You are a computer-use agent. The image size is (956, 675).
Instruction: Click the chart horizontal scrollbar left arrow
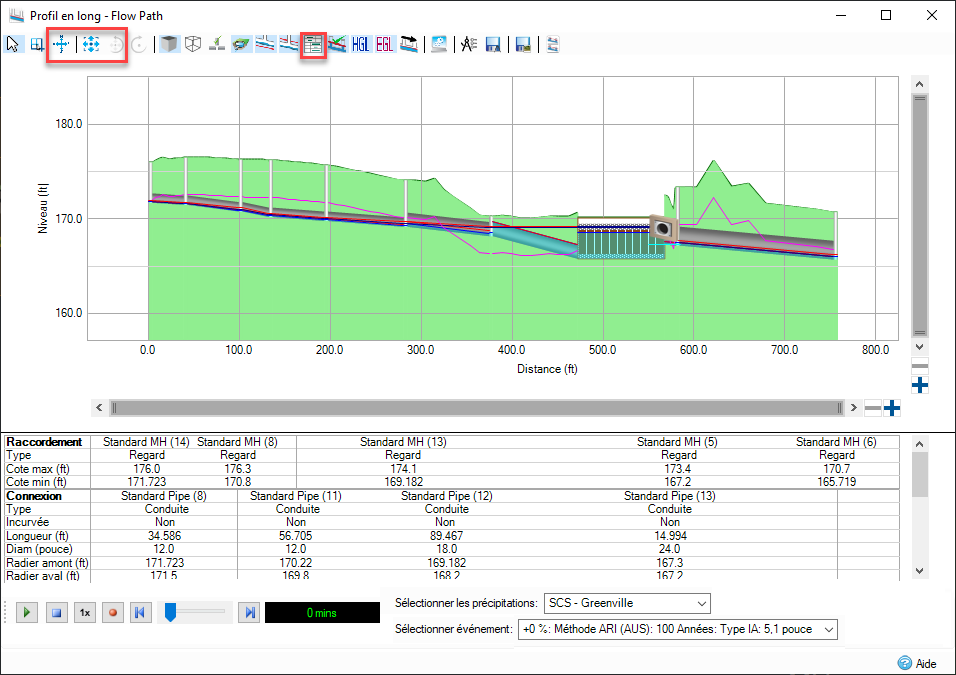coord(99,408)
